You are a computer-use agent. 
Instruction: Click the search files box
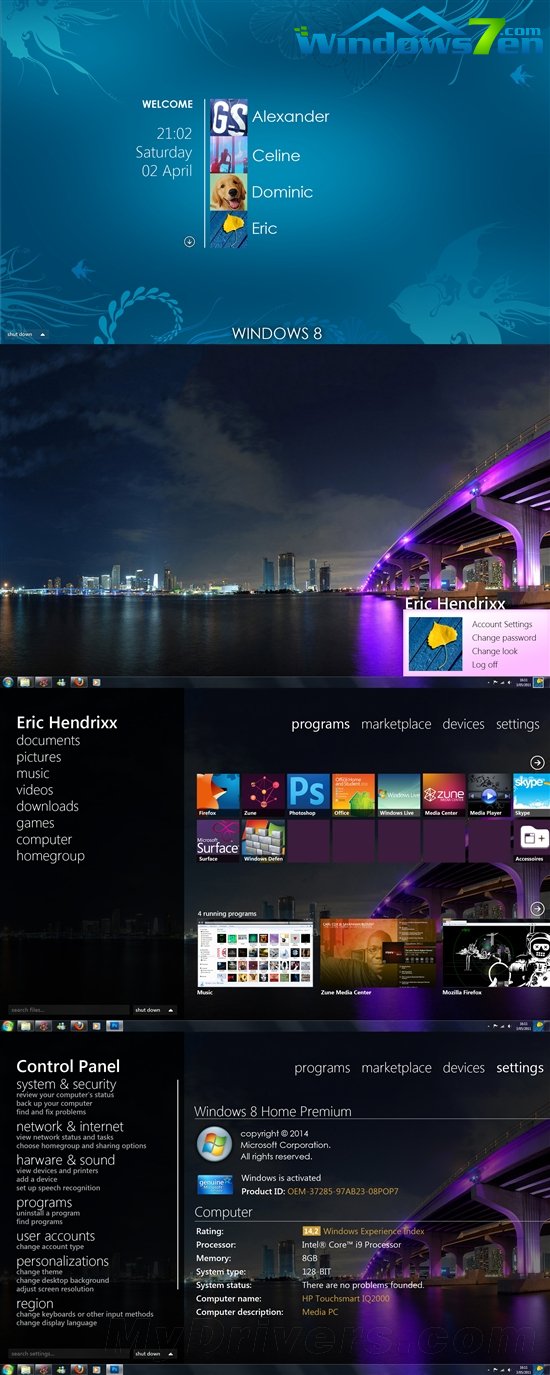click(69, 1010)
